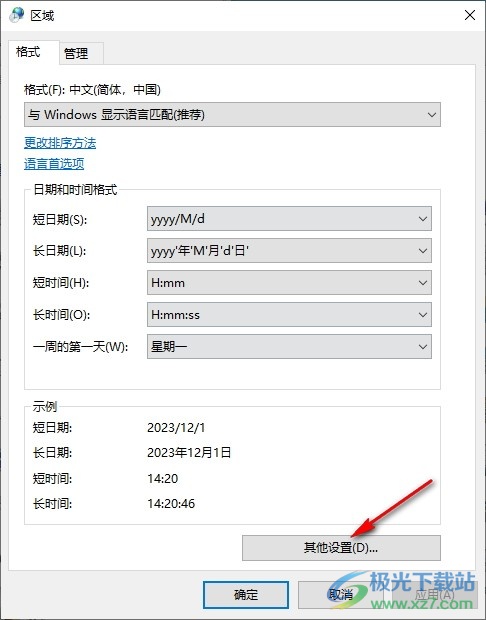Click the 长日期(L): label
Viewport: 486px width, 620px height.
click(x=59, y=251)
